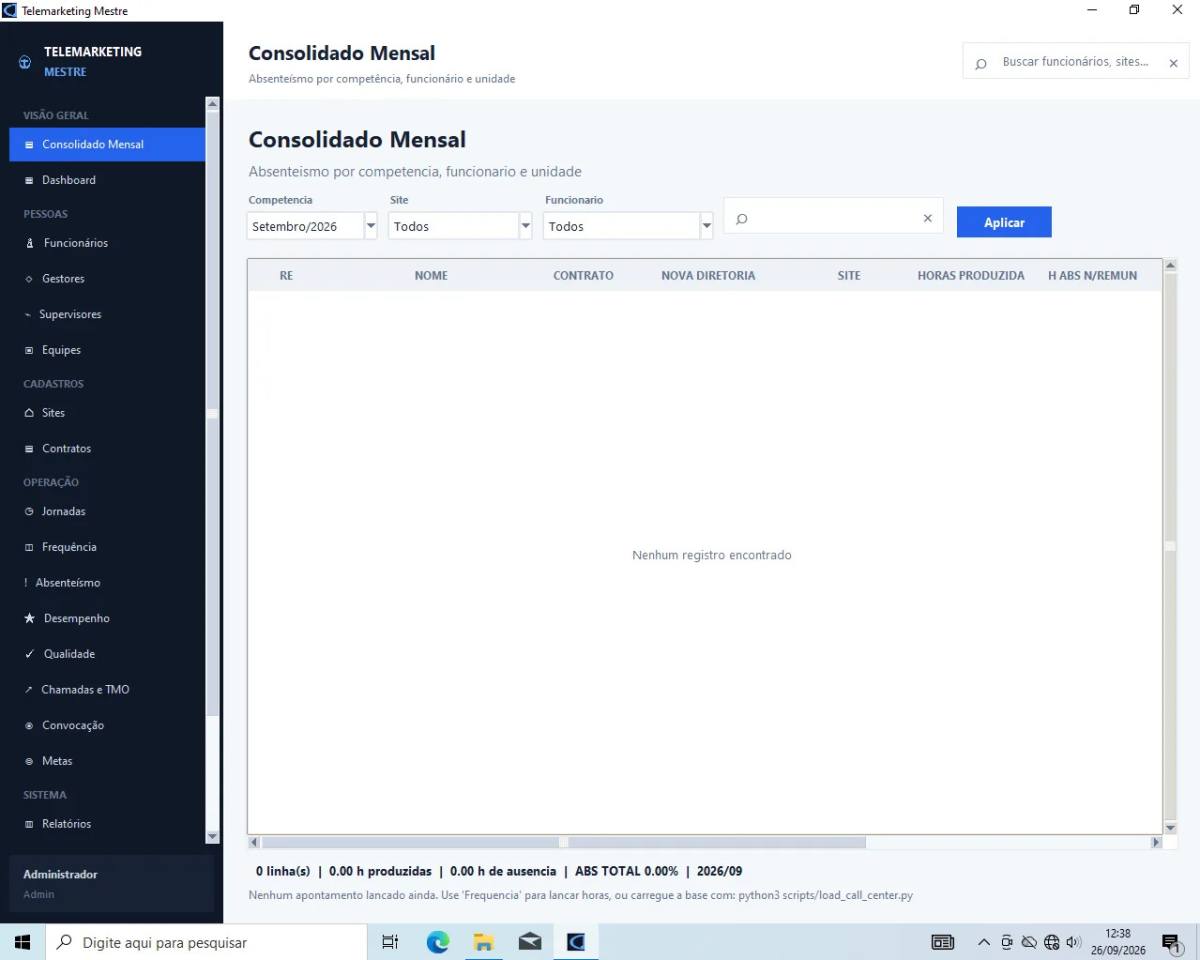Click the search magnifier icon in top bar
Viewport: 1200px width, 960px height.
point(981,62)
